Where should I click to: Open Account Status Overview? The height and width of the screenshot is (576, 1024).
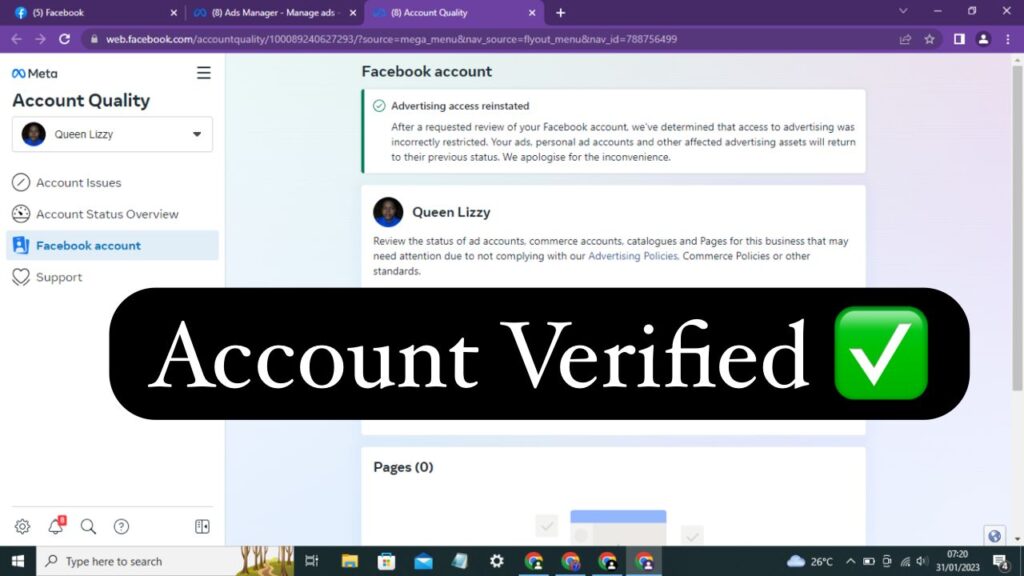[112, 214]
